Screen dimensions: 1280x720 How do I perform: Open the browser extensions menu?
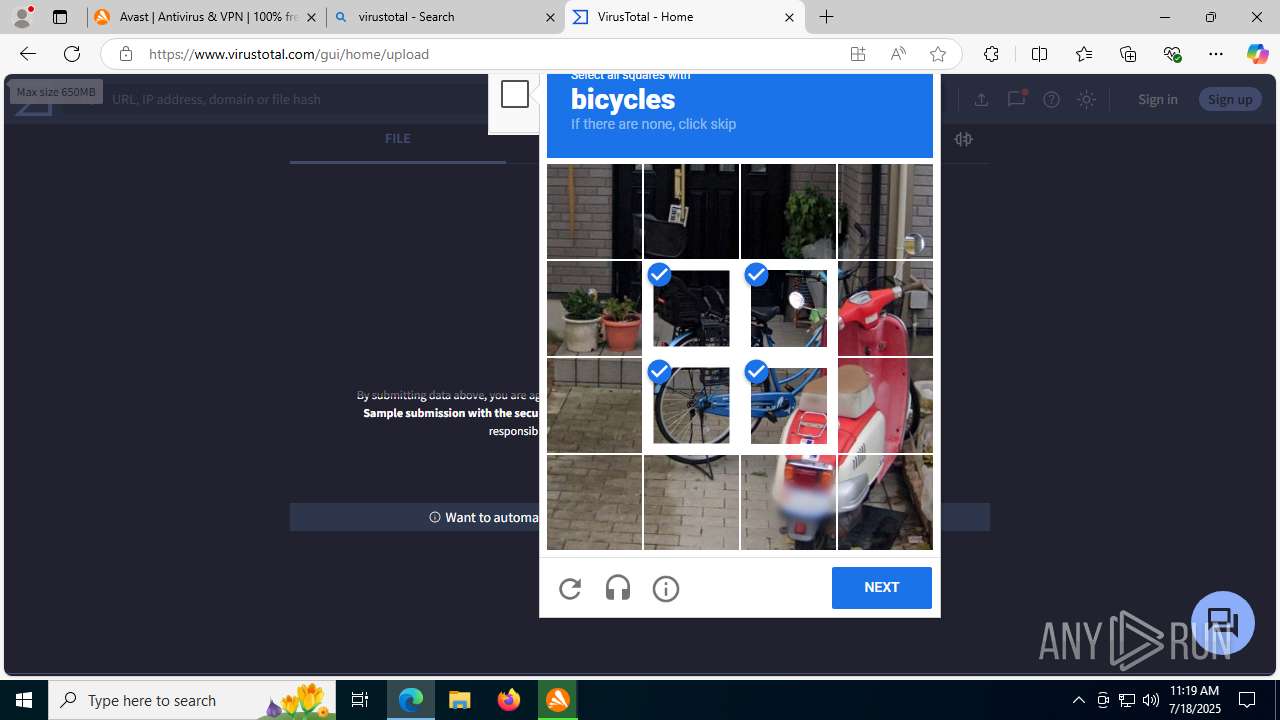[991, 54]
